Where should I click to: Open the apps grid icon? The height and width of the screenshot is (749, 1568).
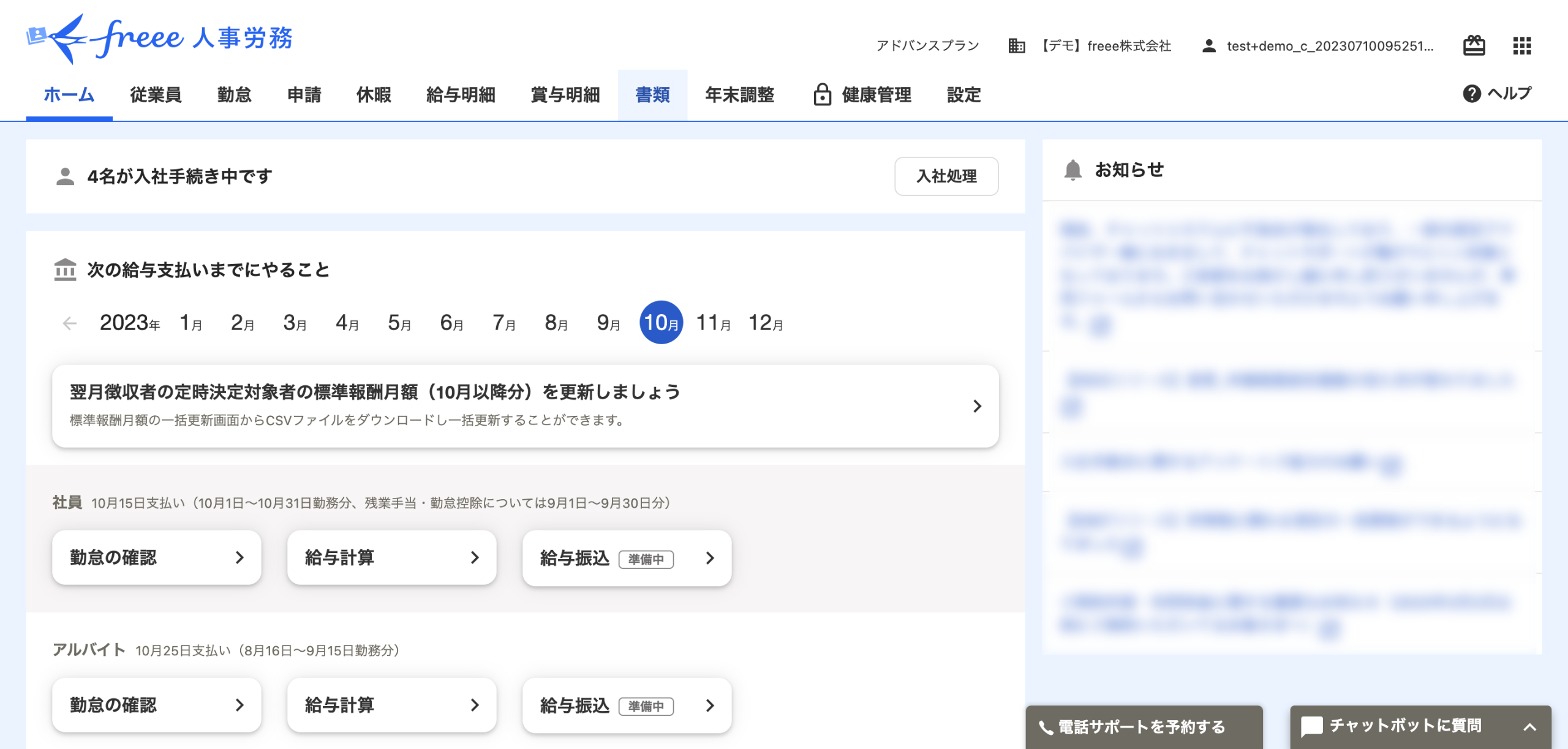tap(1521, 46)
